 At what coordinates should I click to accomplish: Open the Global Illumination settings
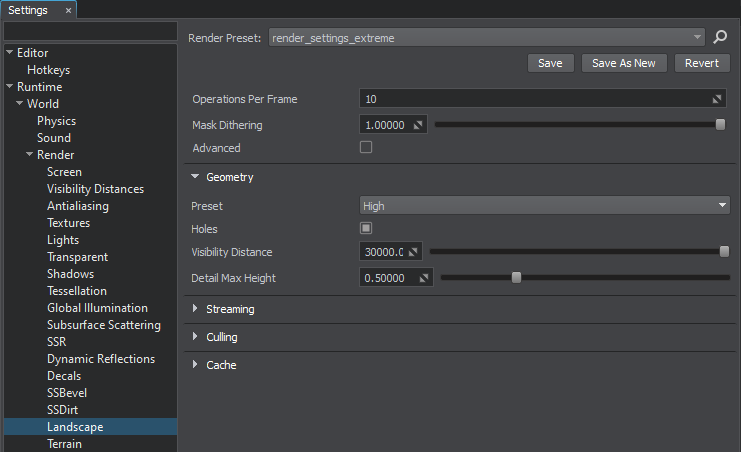pyautogui.click(x=97, y=308)
